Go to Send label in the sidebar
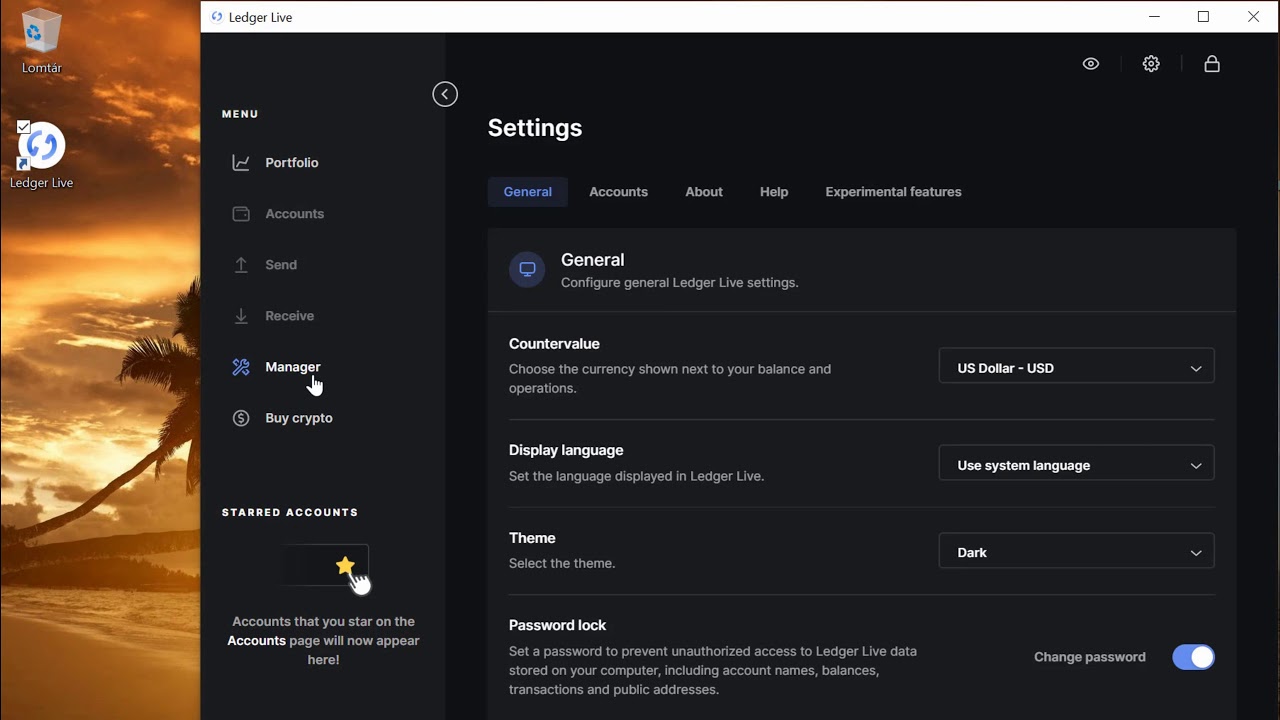The height and width of the screenshot is (720, 1280). pos(281,265)
